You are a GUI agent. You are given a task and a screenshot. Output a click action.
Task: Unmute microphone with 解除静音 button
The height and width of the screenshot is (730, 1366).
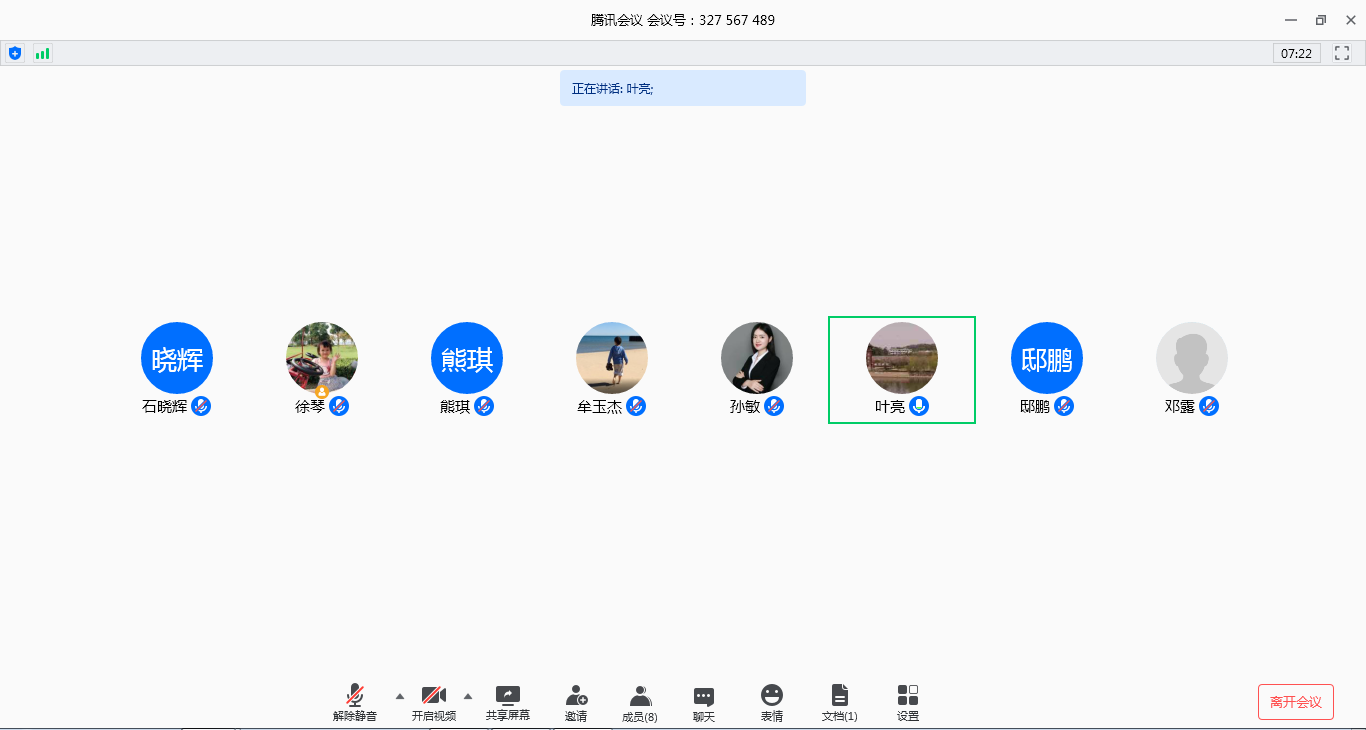(355, 703)
